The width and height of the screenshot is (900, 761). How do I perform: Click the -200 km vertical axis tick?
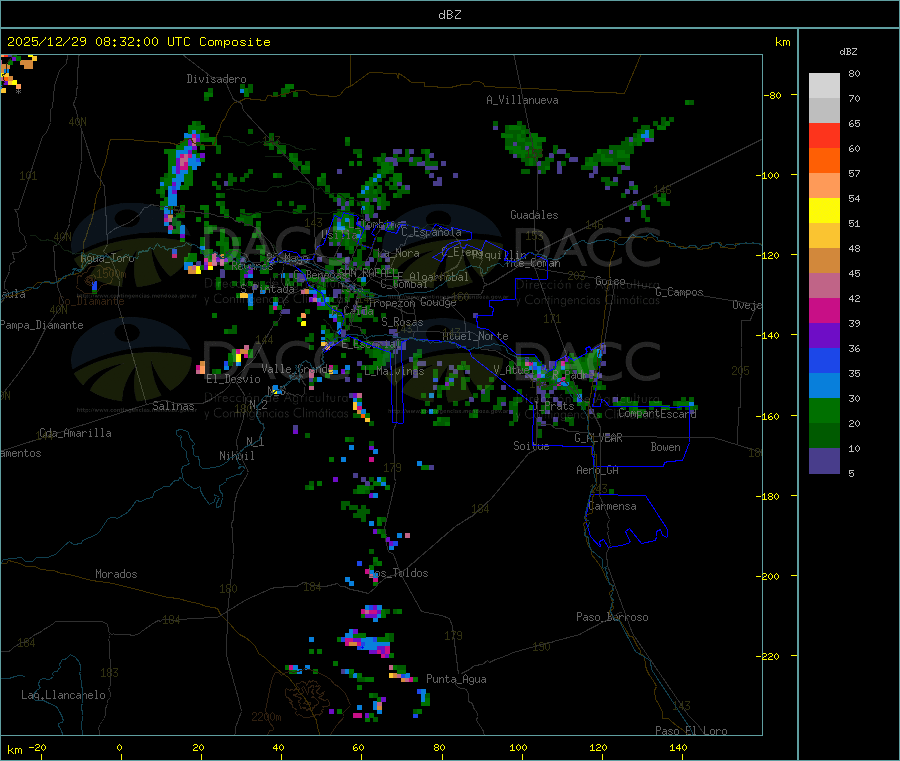coord(768,576)
